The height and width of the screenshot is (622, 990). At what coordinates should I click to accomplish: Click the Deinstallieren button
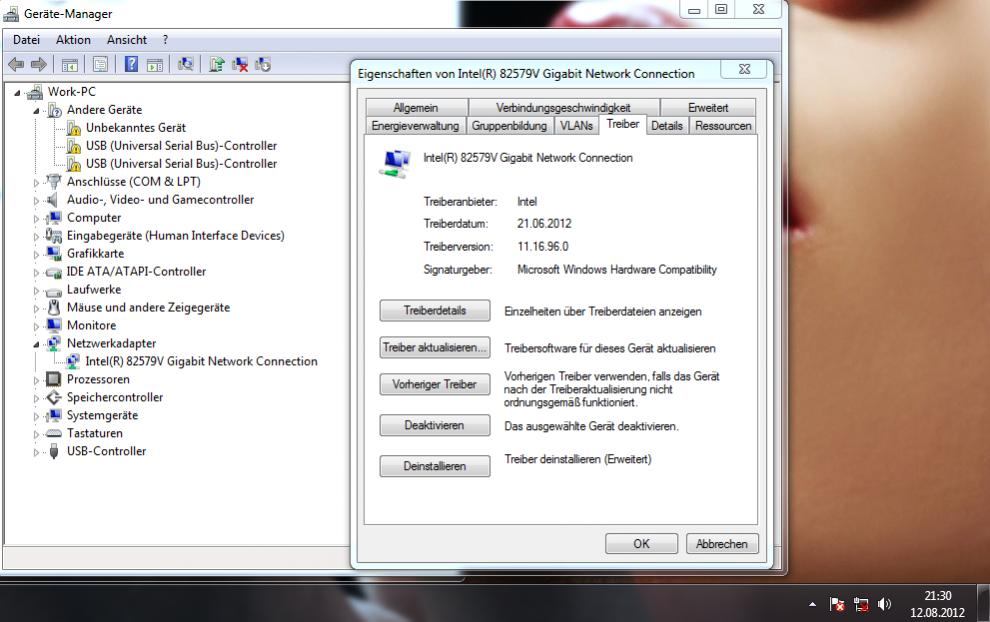pyautogui.click(x=434, y=466)
